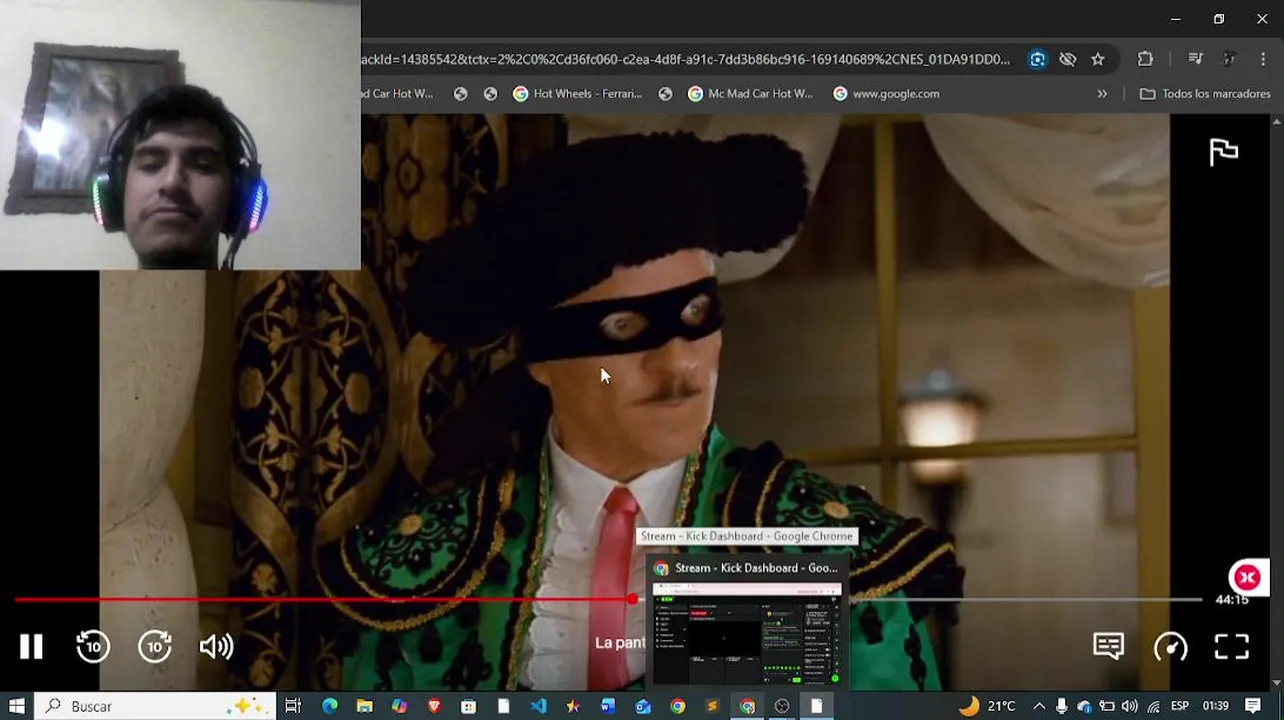This screenshot has height=720, width=1284.
Task: Rewind the video 10 seconds
Action: [x=93, y=647]
